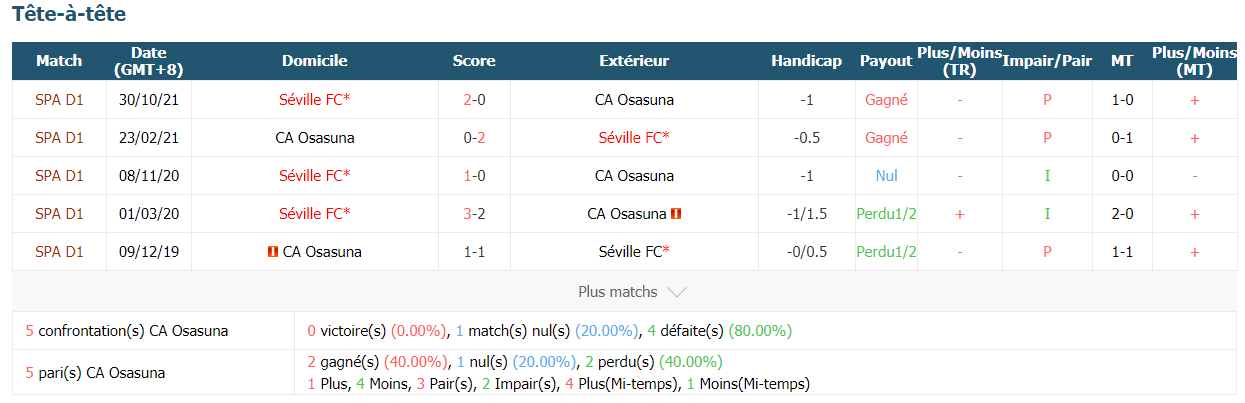The image size is (1245, 403).
Task: Click the 1-1 score on 09/12/19
Action: (x=474, y=251)
